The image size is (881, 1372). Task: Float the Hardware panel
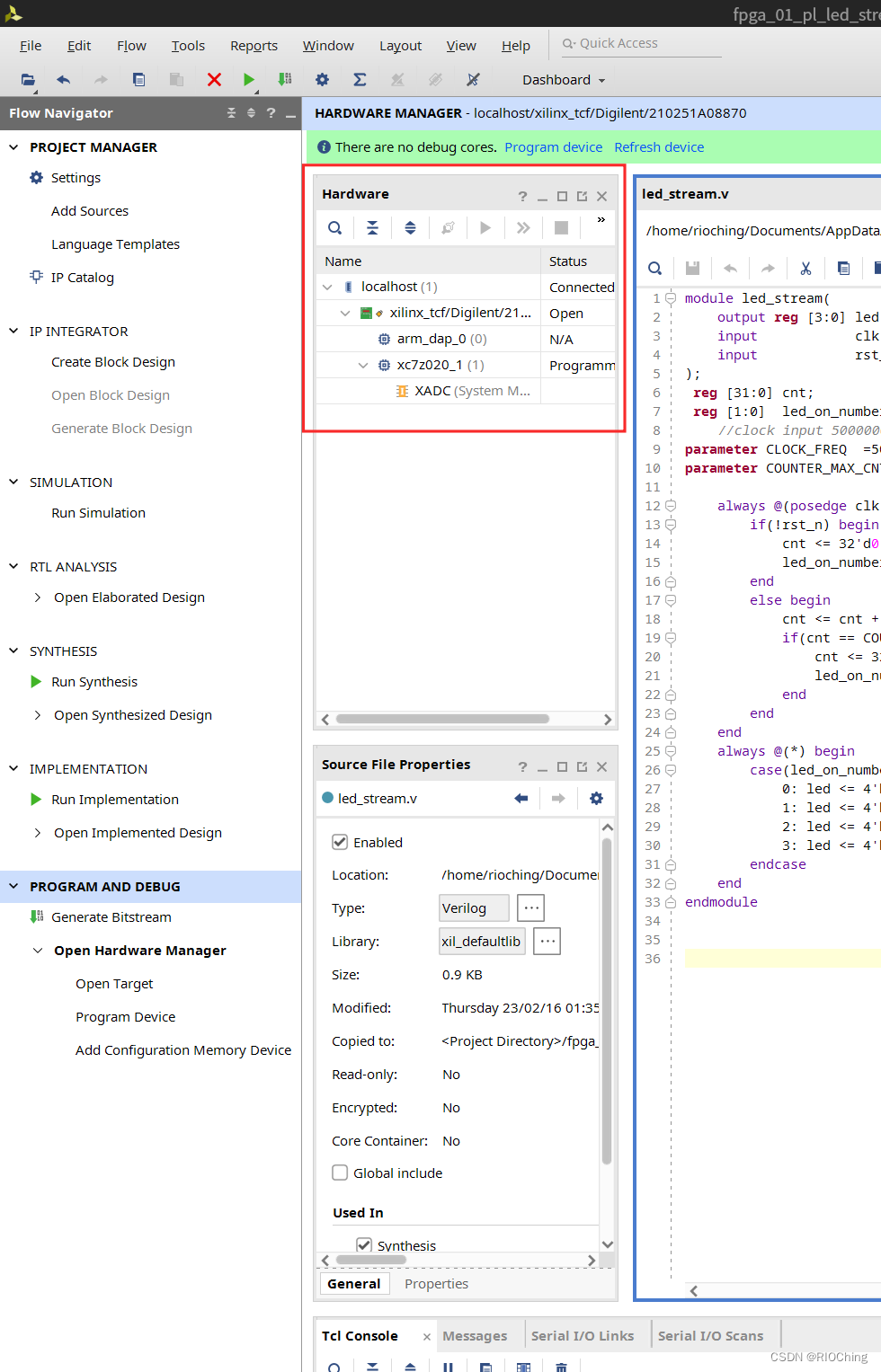(x=582, y=196)
